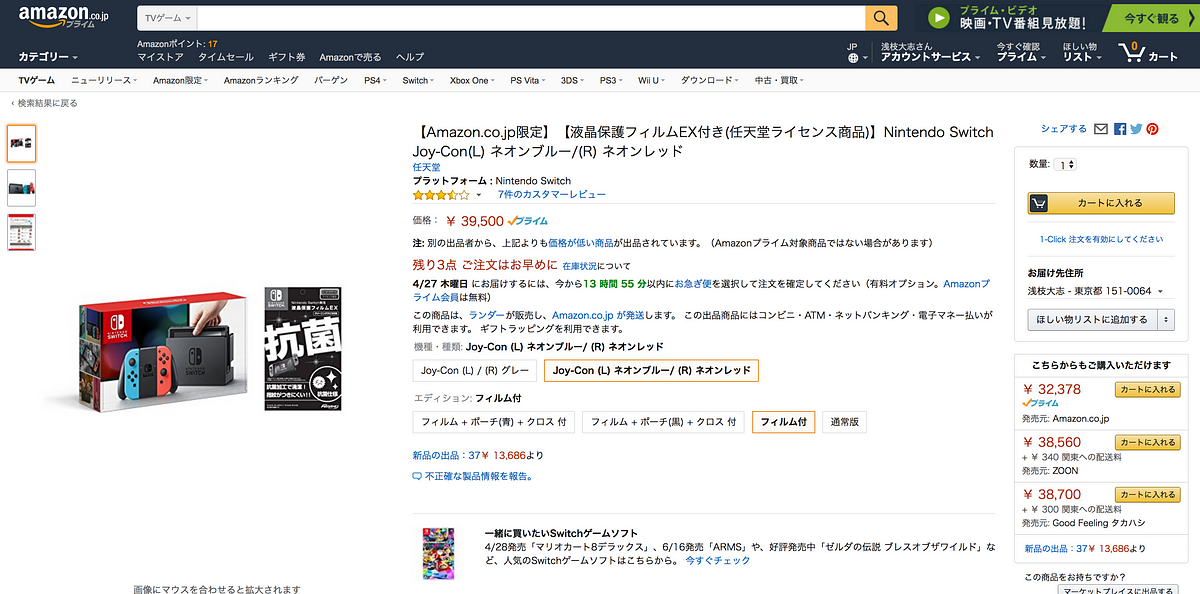
Task: Add the ¥38,700 Good Feeling offer to cart
Action: tap(1147, 494)
